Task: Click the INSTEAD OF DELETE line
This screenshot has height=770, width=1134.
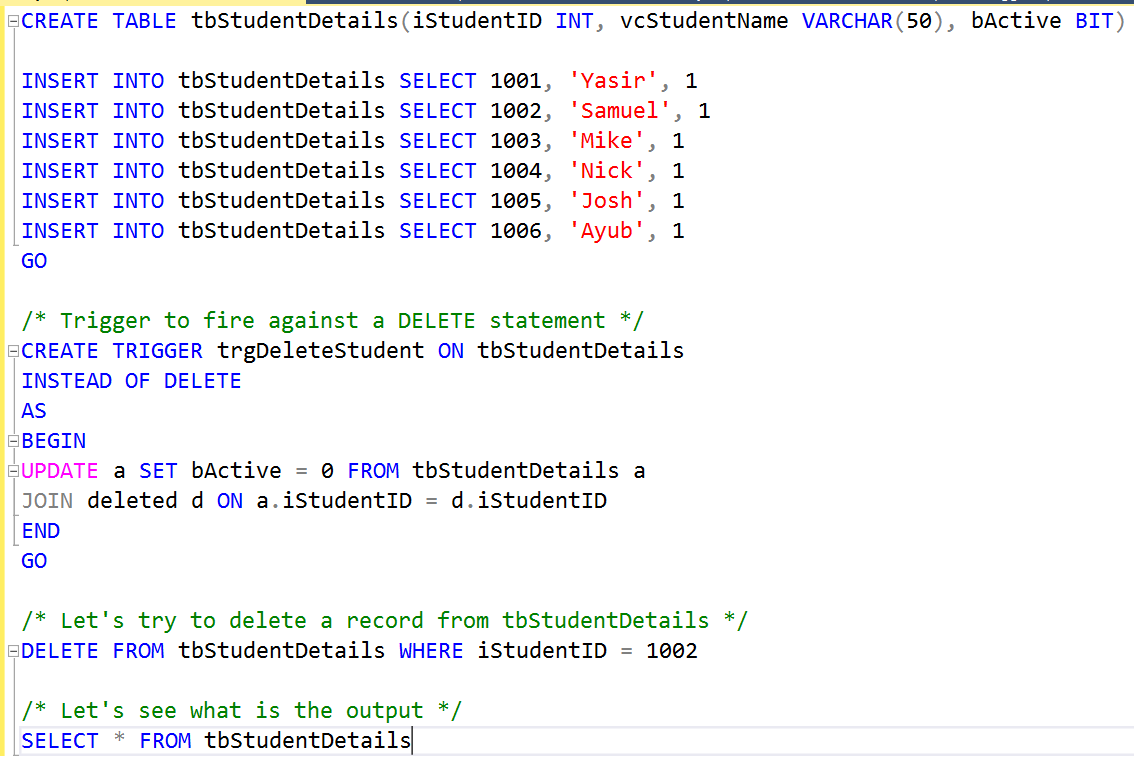Action: (x=131, y=380)
